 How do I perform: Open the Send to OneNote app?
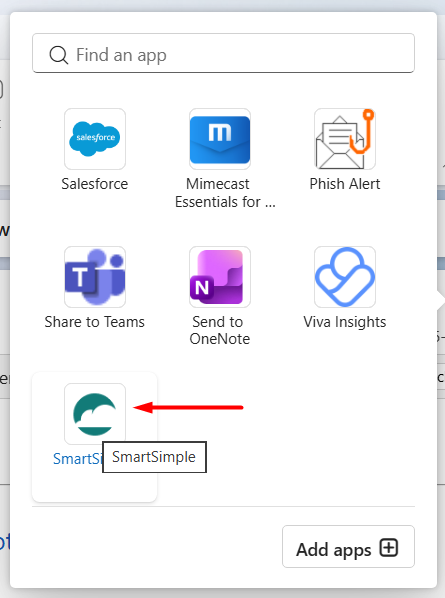[220, 277]
